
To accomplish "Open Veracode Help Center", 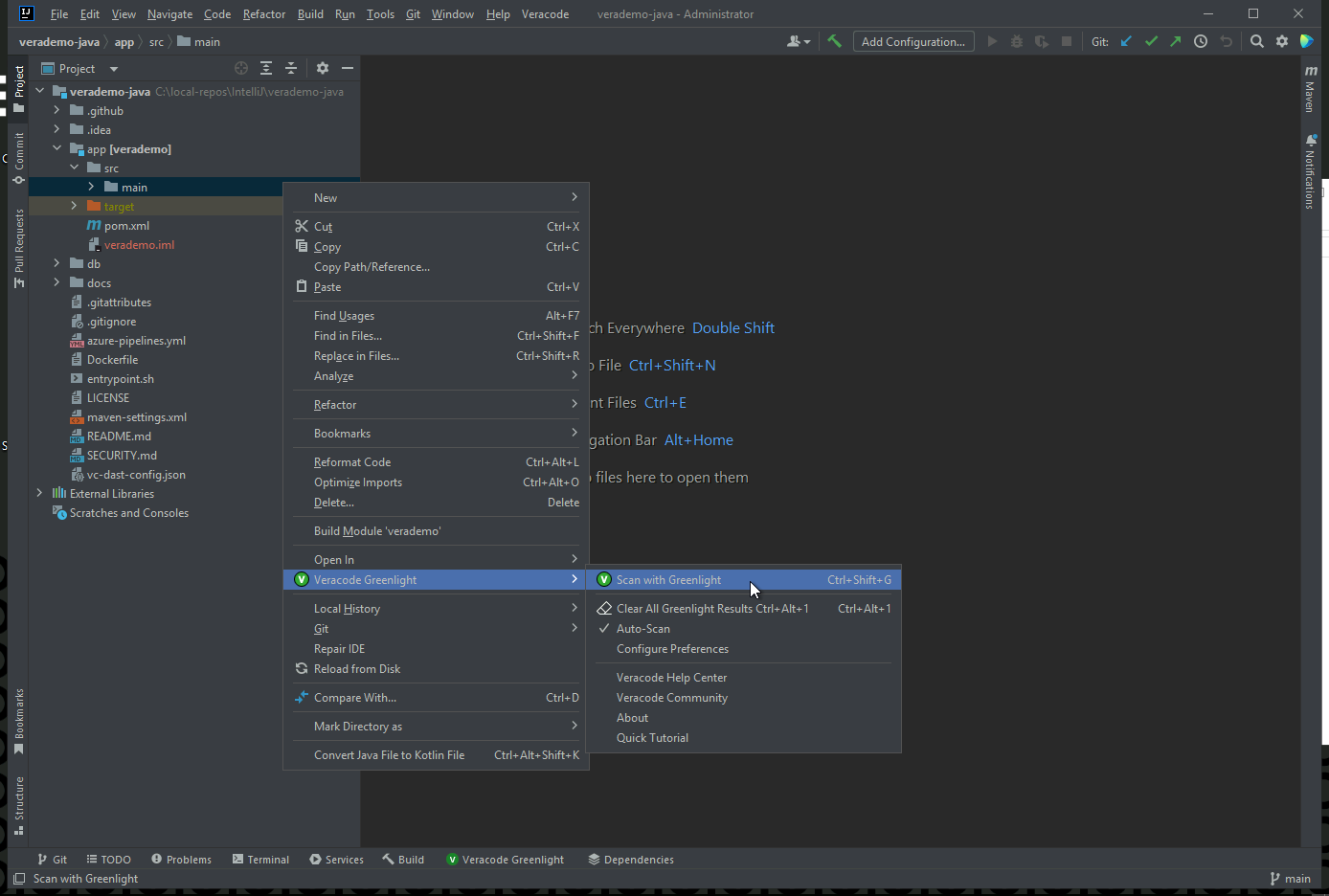I will (x=743, y=678).
